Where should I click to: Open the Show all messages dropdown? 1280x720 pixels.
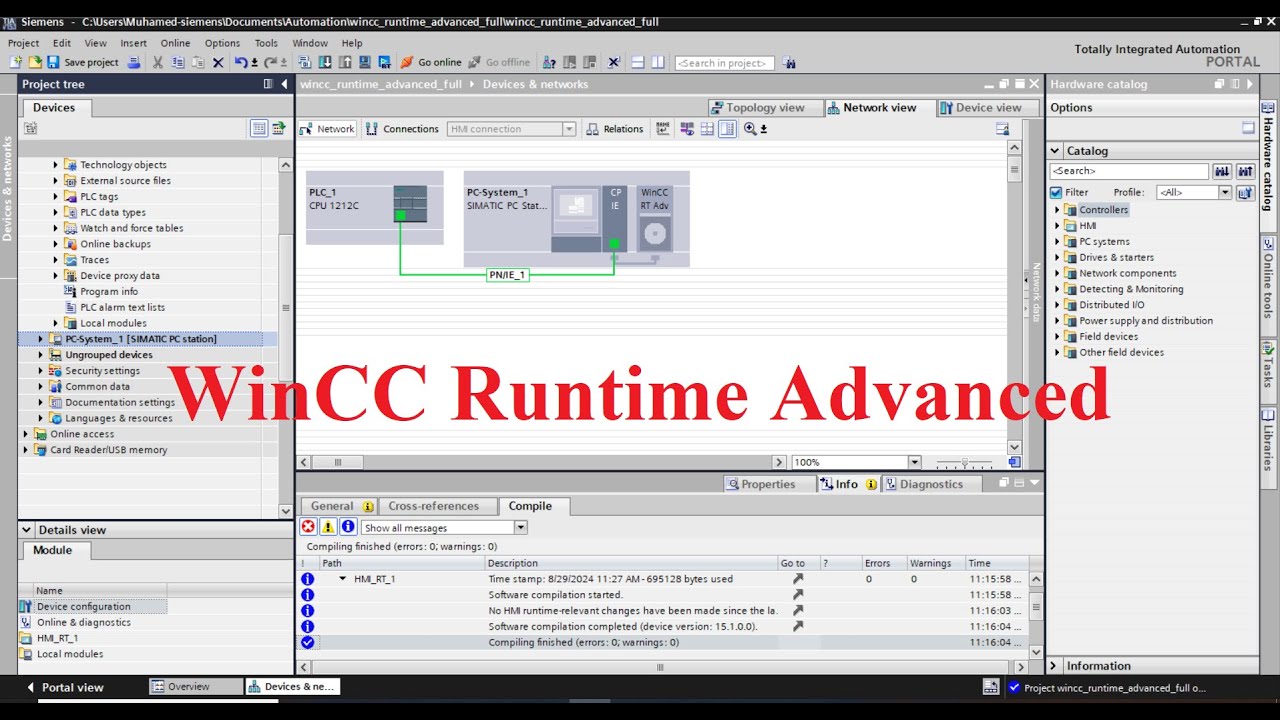pos(520,527)
